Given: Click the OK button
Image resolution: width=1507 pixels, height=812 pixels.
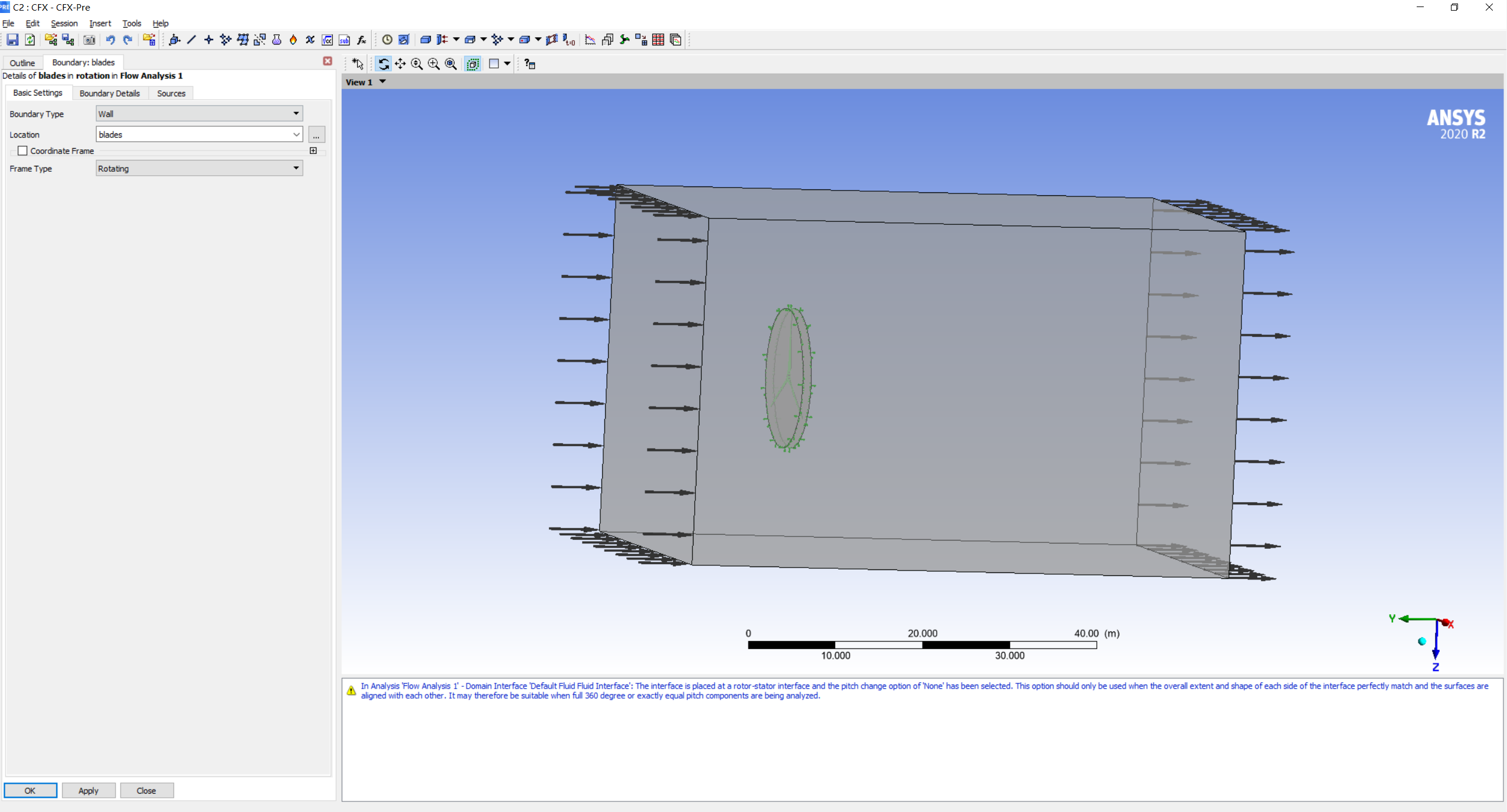Looking at the screenshot, I should [30, 790].
